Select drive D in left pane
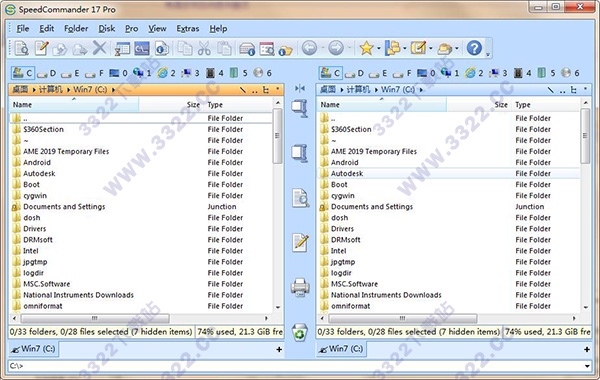Image resolution: width=600 pixels, height=380 pixels. tap(47, 73)
